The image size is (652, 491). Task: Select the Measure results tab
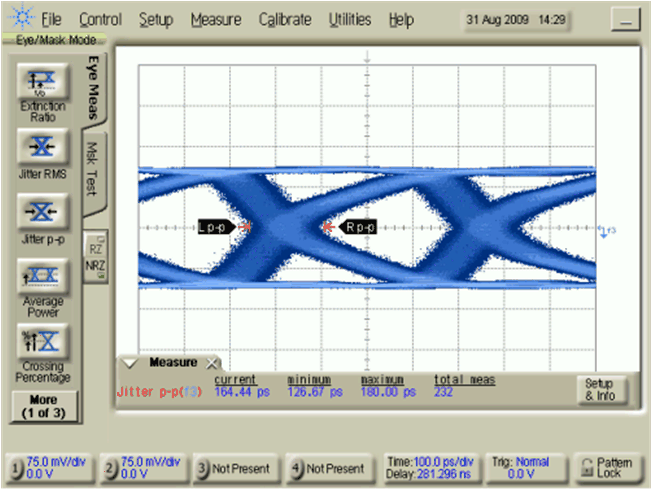(x=173, y=363)
